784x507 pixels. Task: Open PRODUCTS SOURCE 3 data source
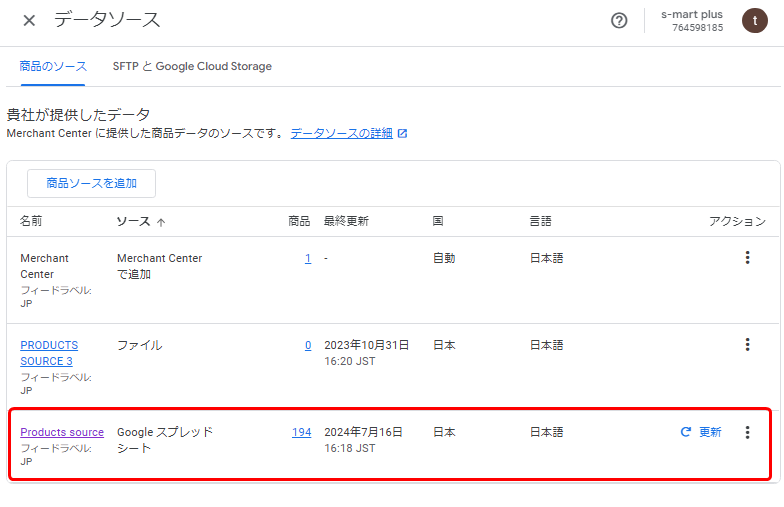pos(48,352)
